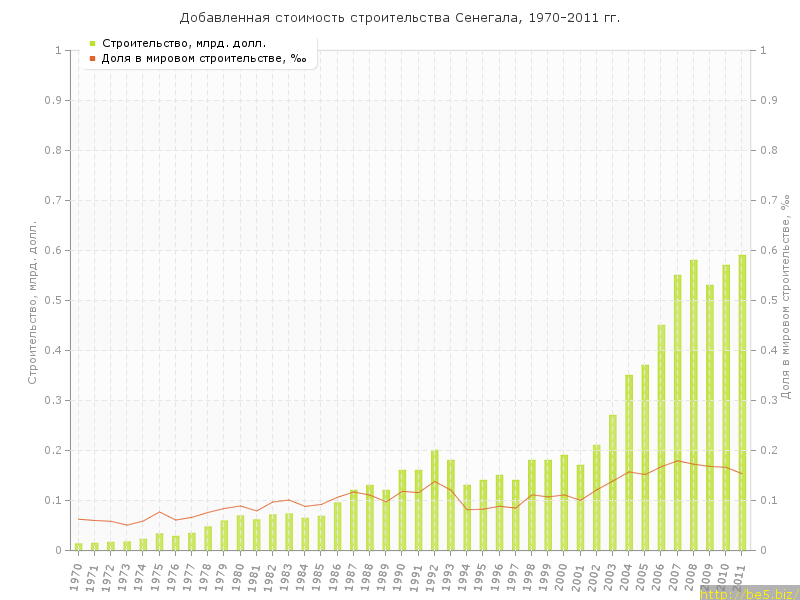Image resolution: width=800 pixels, height=600 pixels.
Task: Click the left axis title 'Строительство, млрд. долл.'
Action: [32, 302]
